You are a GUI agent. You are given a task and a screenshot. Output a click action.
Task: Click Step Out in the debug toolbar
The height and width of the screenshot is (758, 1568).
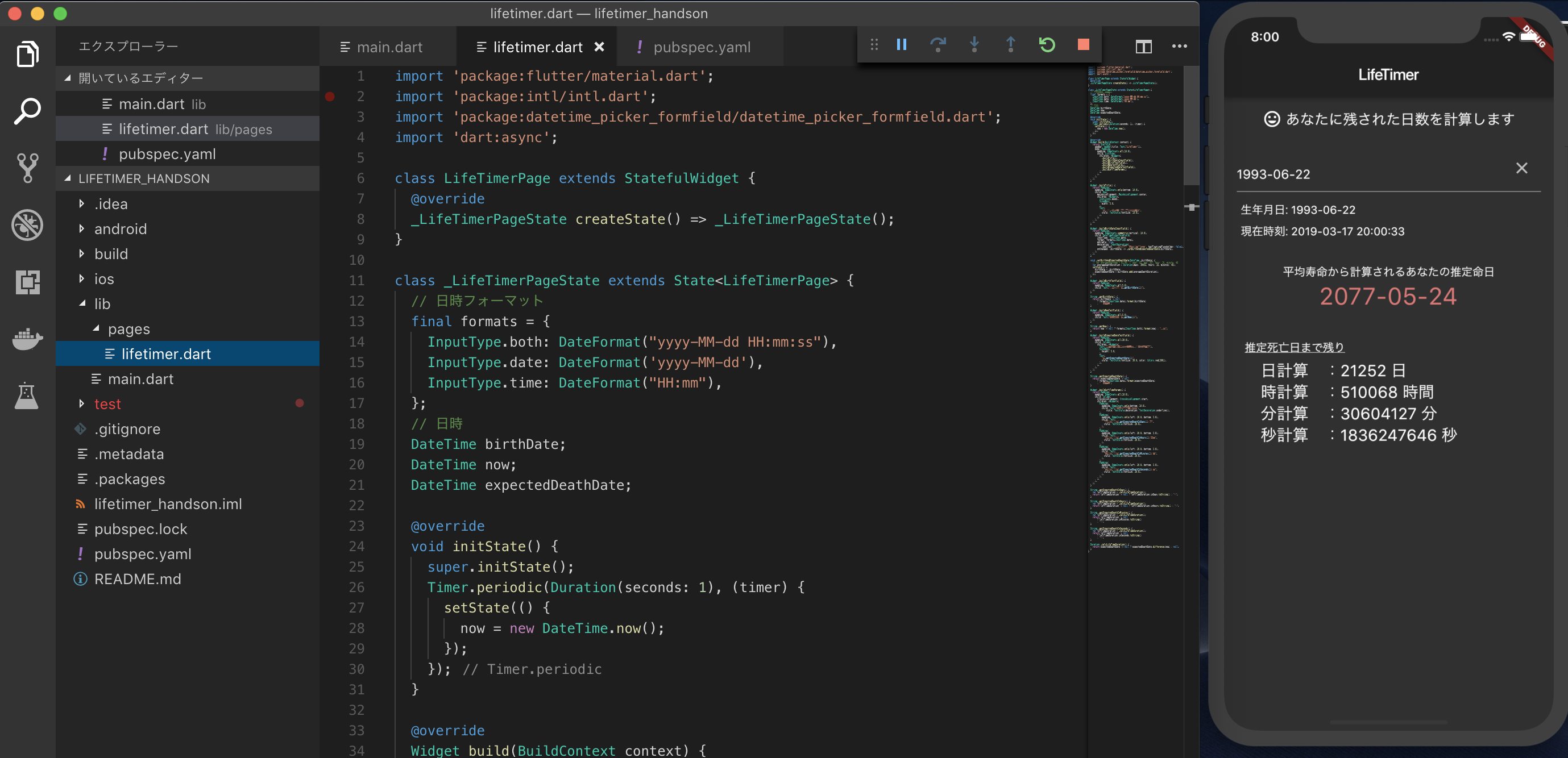1010,45
